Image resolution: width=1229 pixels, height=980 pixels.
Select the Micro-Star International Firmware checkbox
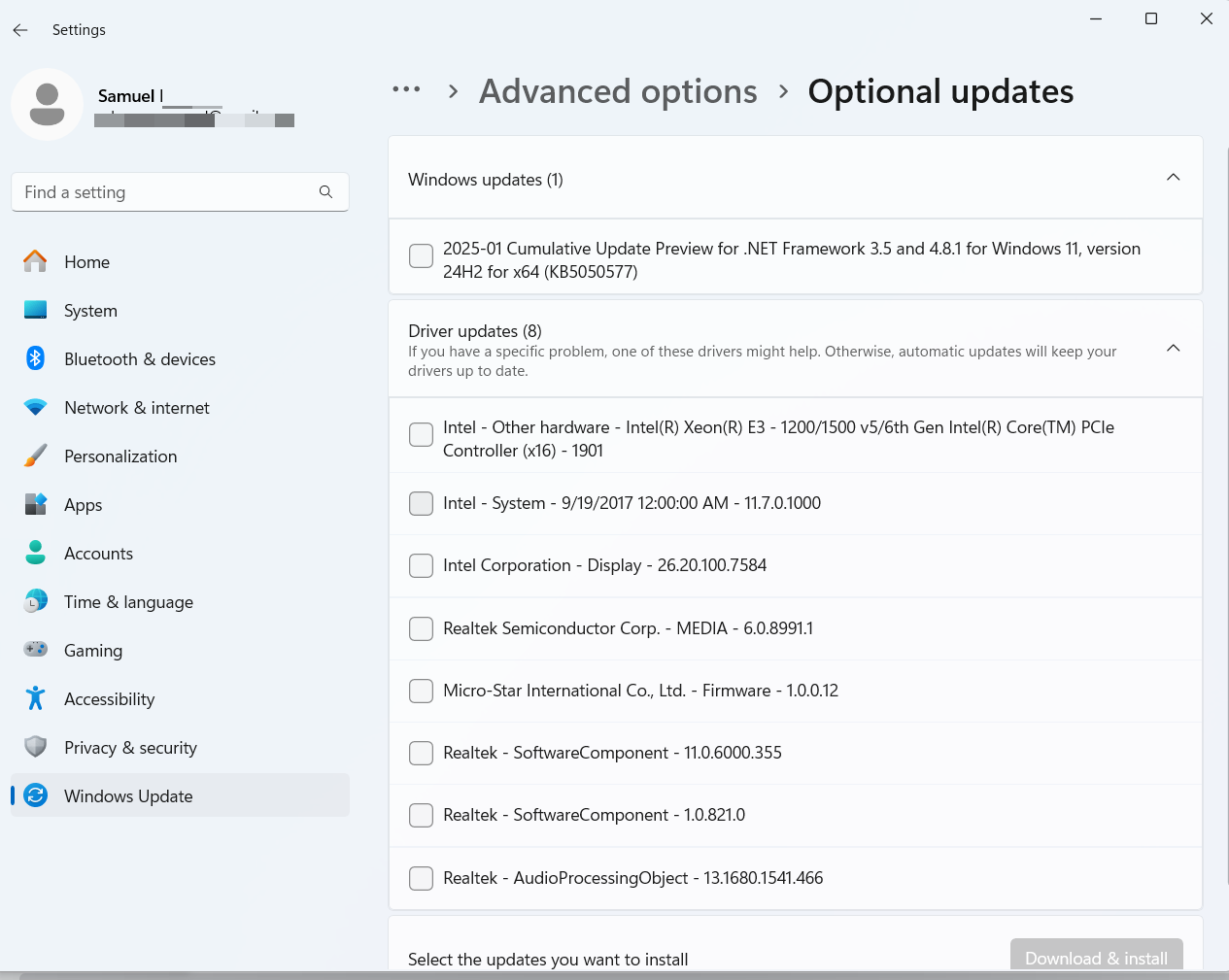pos(421,691)
